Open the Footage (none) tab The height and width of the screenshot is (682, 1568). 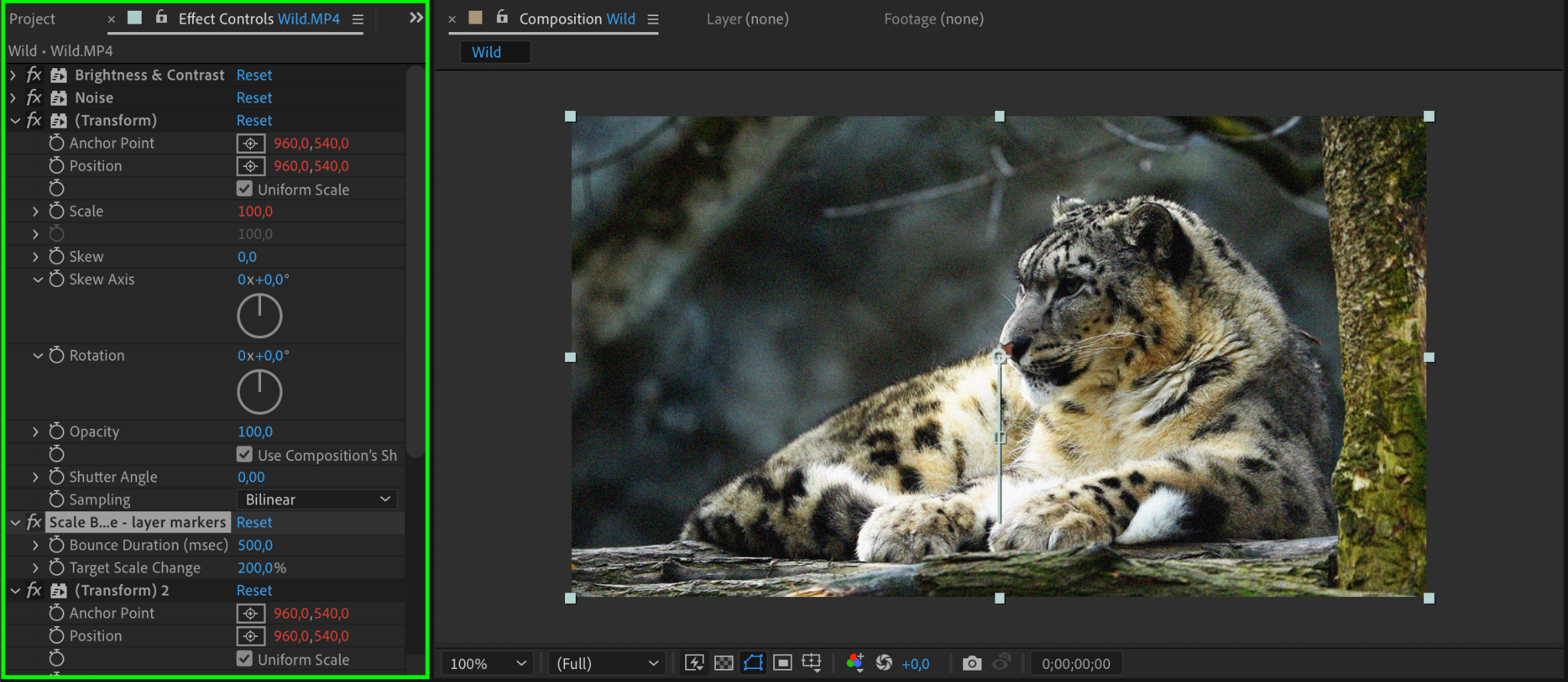[x=933, y=19]
